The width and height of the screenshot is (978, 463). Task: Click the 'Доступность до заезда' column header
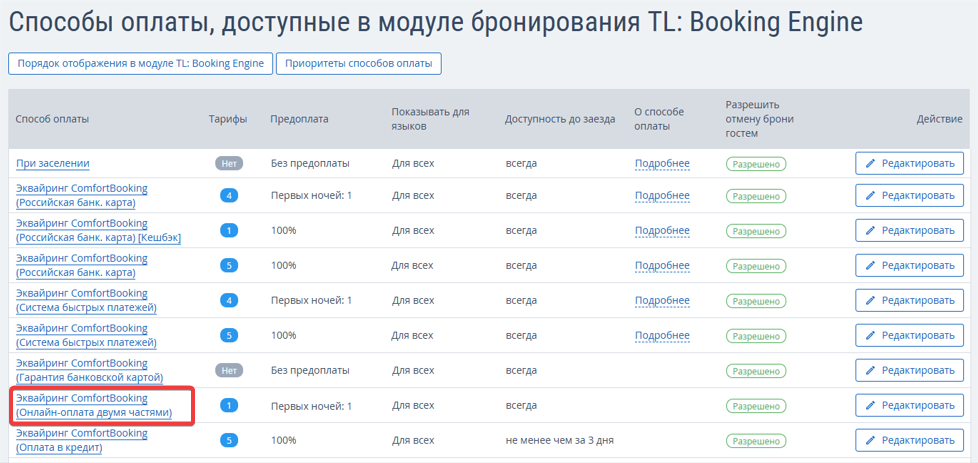[560, 119]
